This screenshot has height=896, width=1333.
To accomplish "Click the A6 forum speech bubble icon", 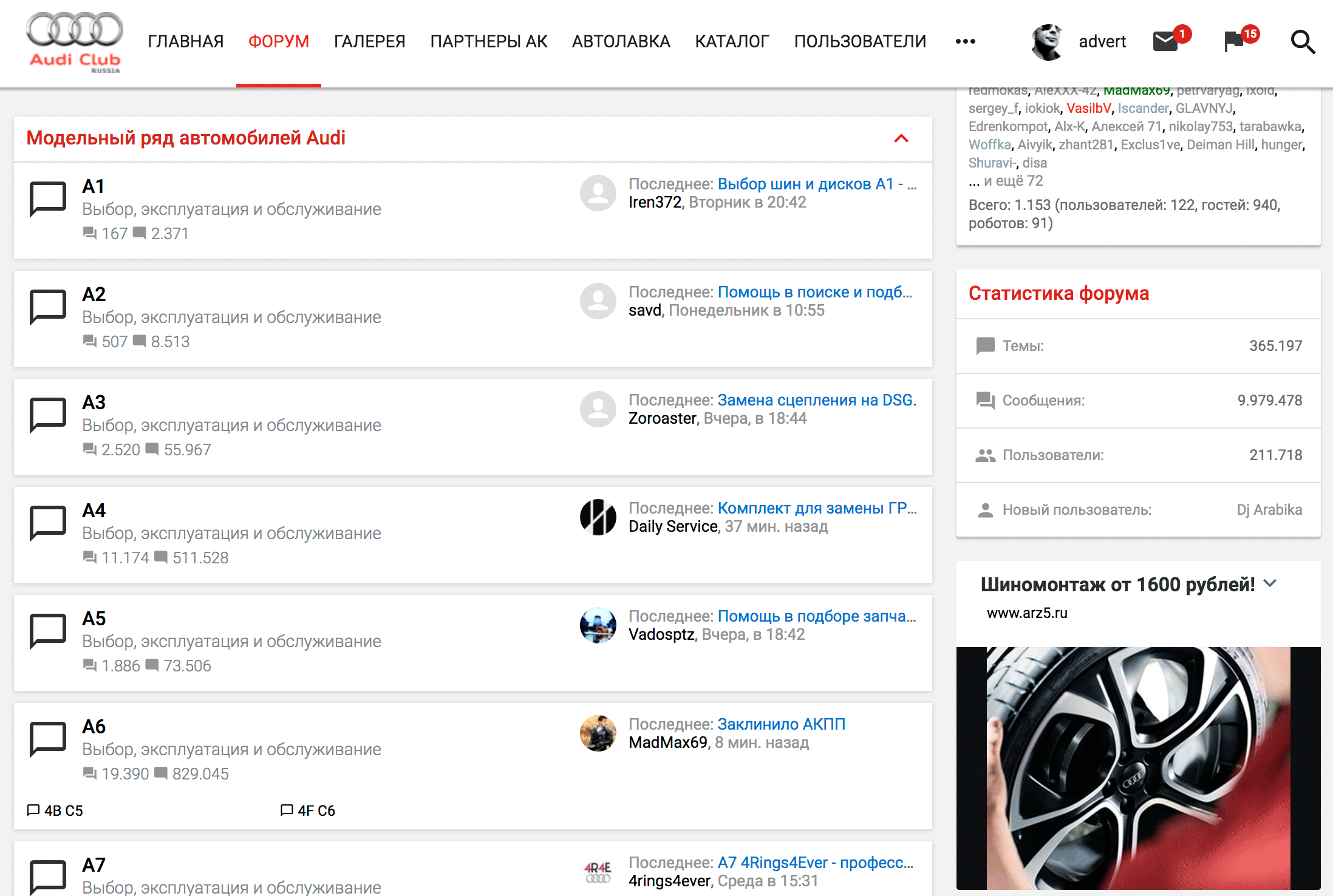I will tap(48, 739).
